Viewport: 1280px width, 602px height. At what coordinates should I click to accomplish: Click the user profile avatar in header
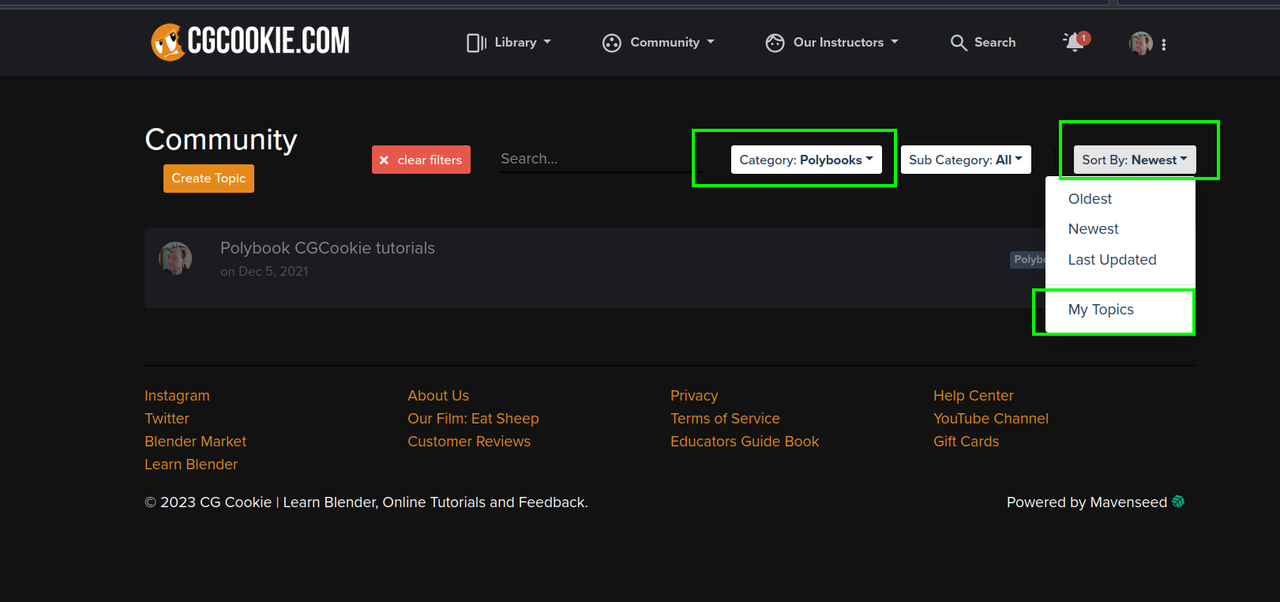[1141, 43]
